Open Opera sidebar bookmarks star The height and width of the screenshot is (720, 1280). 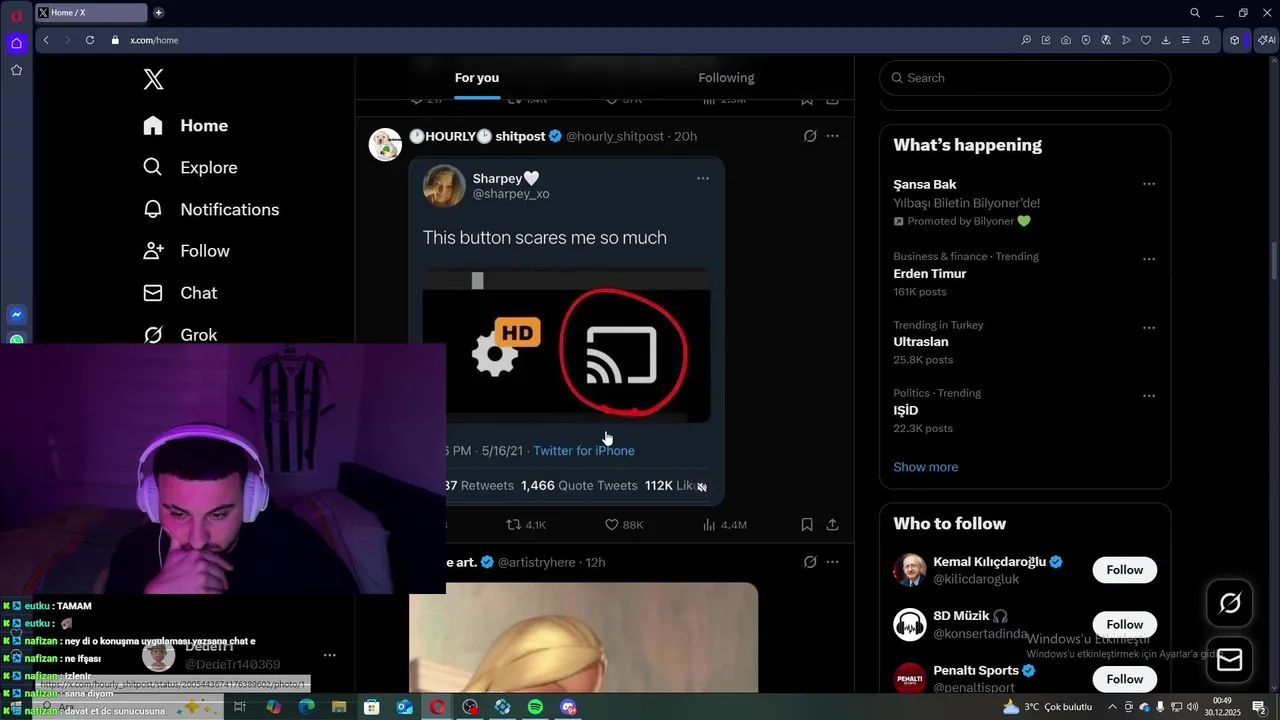tap(16, 70)
